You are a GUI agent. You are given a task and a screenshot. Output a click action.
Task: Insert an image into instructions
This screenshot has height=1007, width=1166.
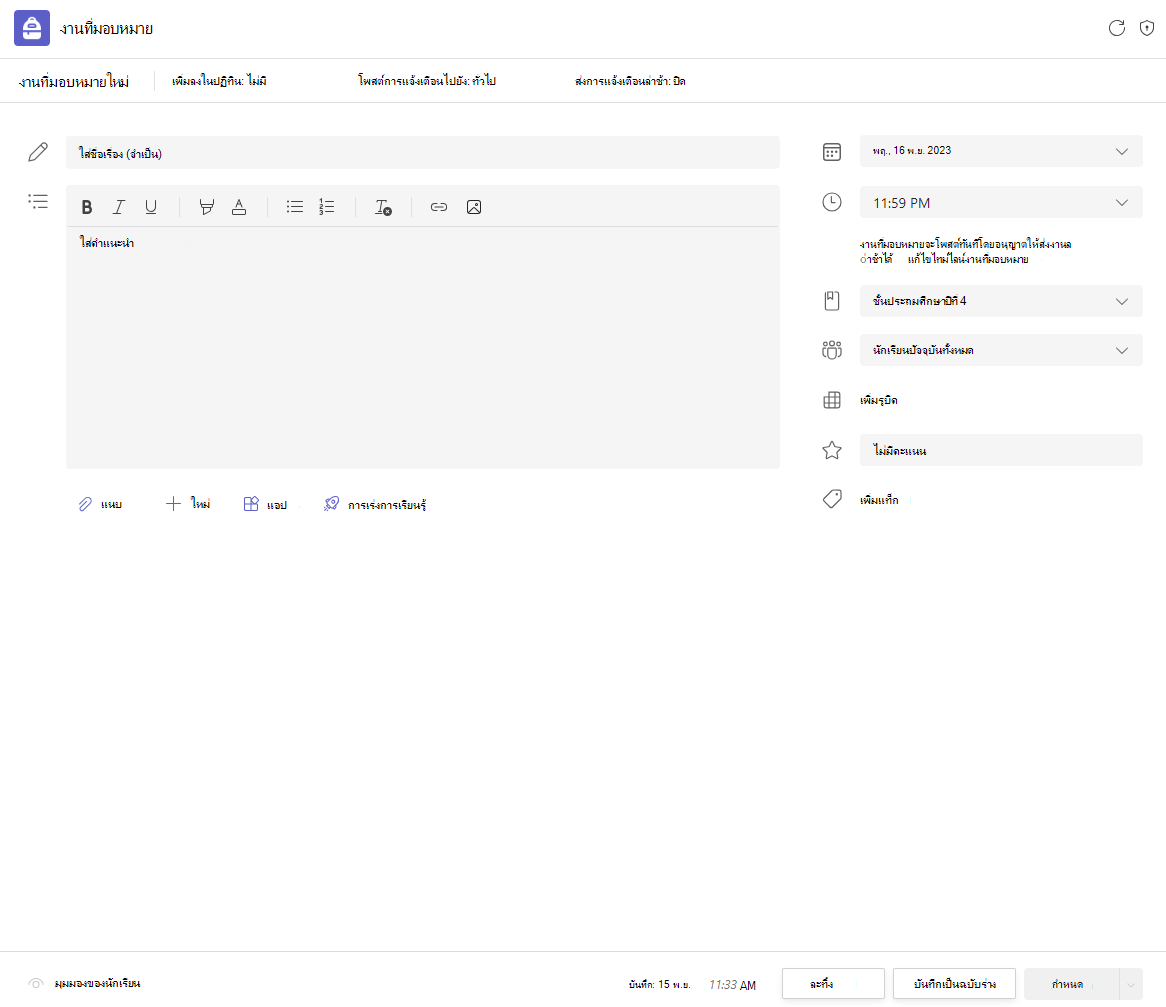[x=474, y=207]
